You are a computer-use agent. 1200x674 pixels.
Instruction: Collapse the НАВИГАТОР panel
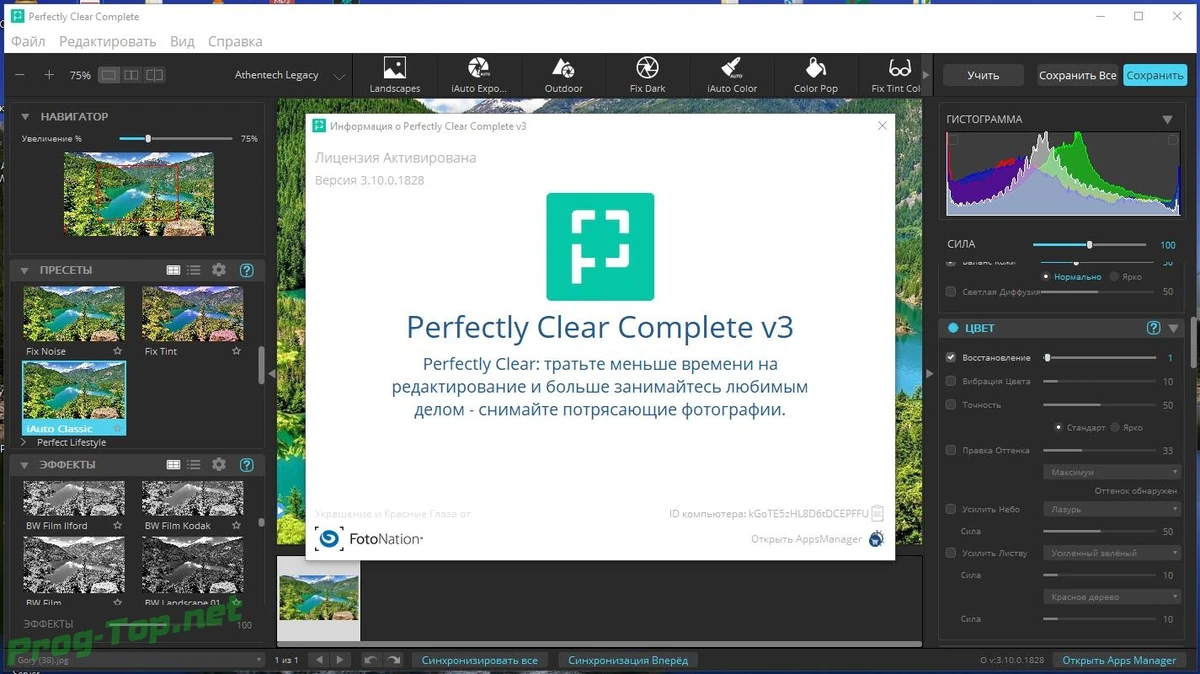click(x=25, y=117)
